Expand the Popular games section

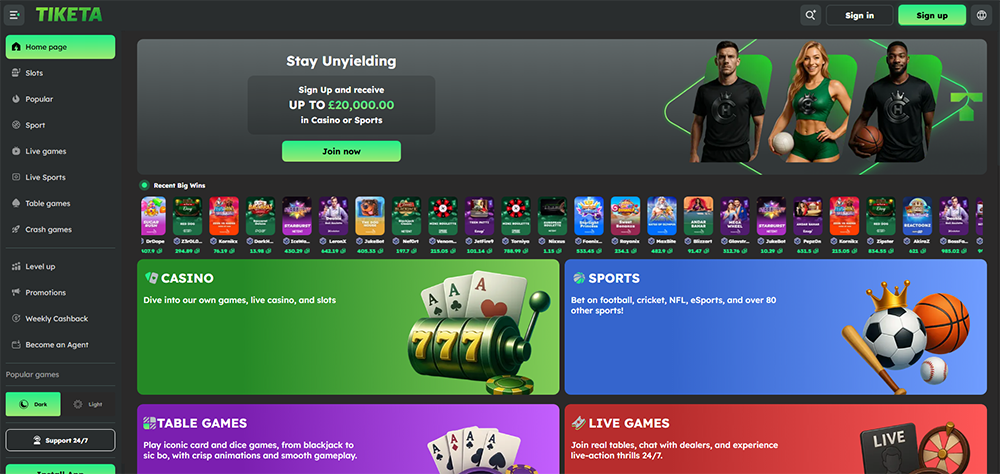tap(33, 374)
